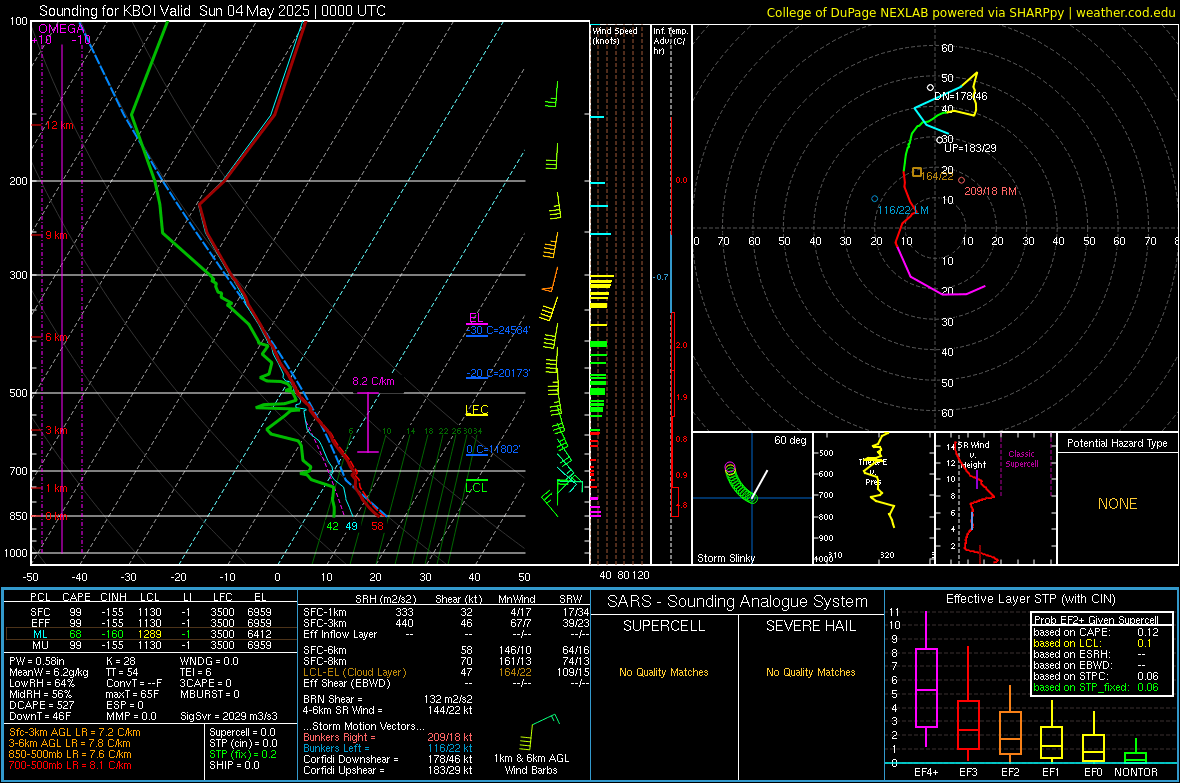
Task: Click Sfc-3km AGL LR = 7.2 C/km
Action: click(x=75, y=732)
